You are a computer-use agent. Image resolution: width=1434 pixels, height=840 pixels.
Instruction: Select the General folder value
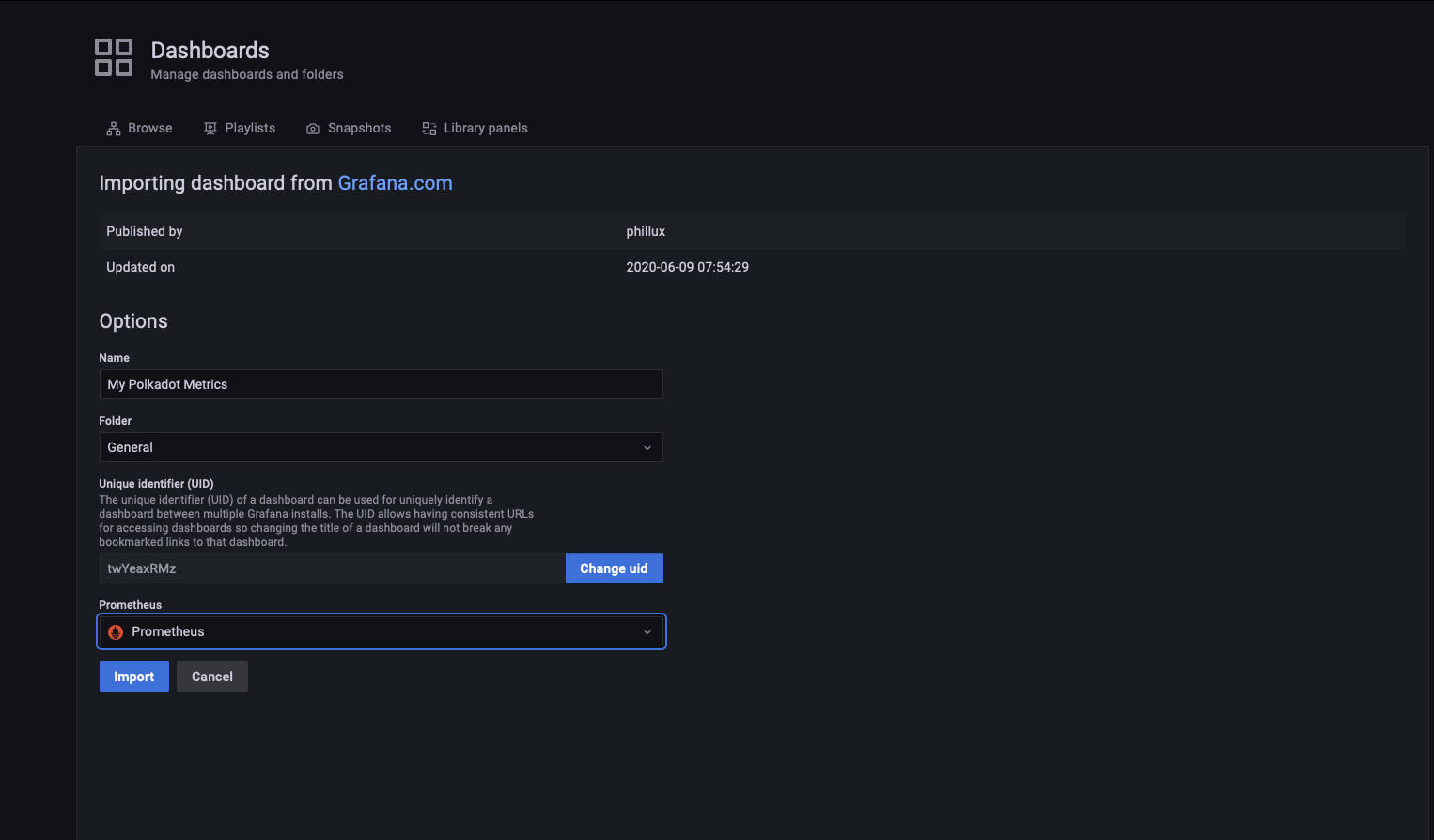[x=131, y=448]
